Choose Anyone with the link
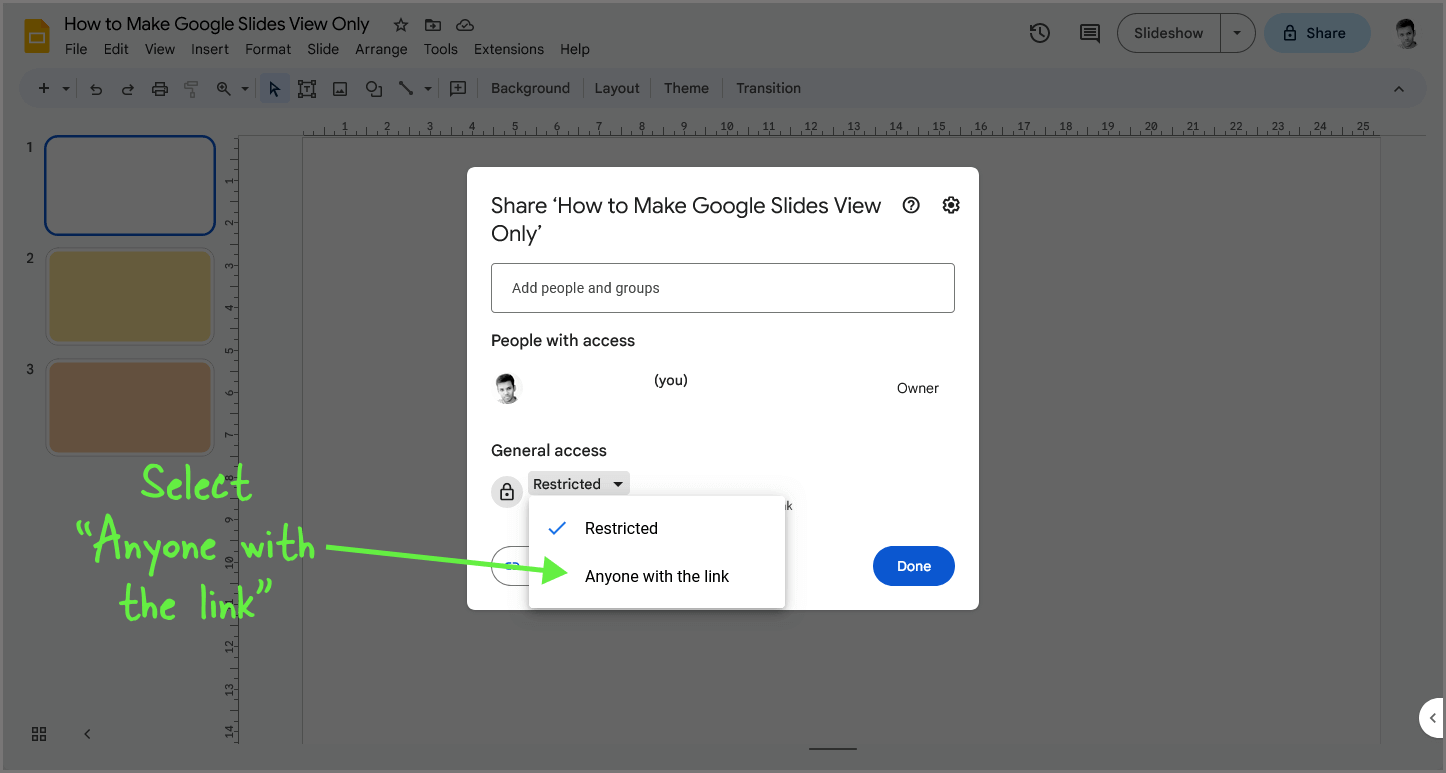The width and height of the screenshot is (1446, 773). click(x=657, y=576)
